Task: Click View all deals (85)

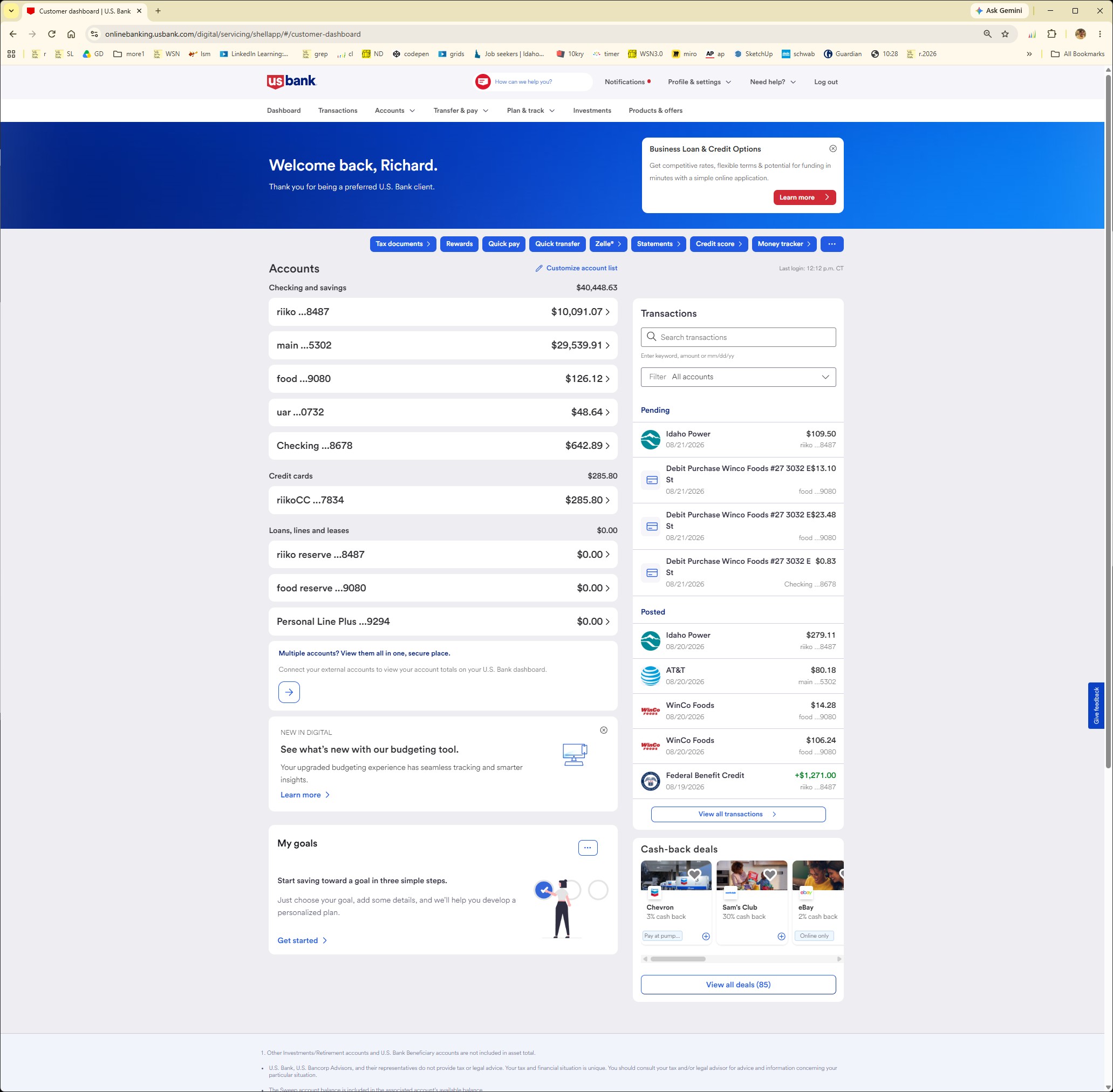Action: tap(738, 985)
